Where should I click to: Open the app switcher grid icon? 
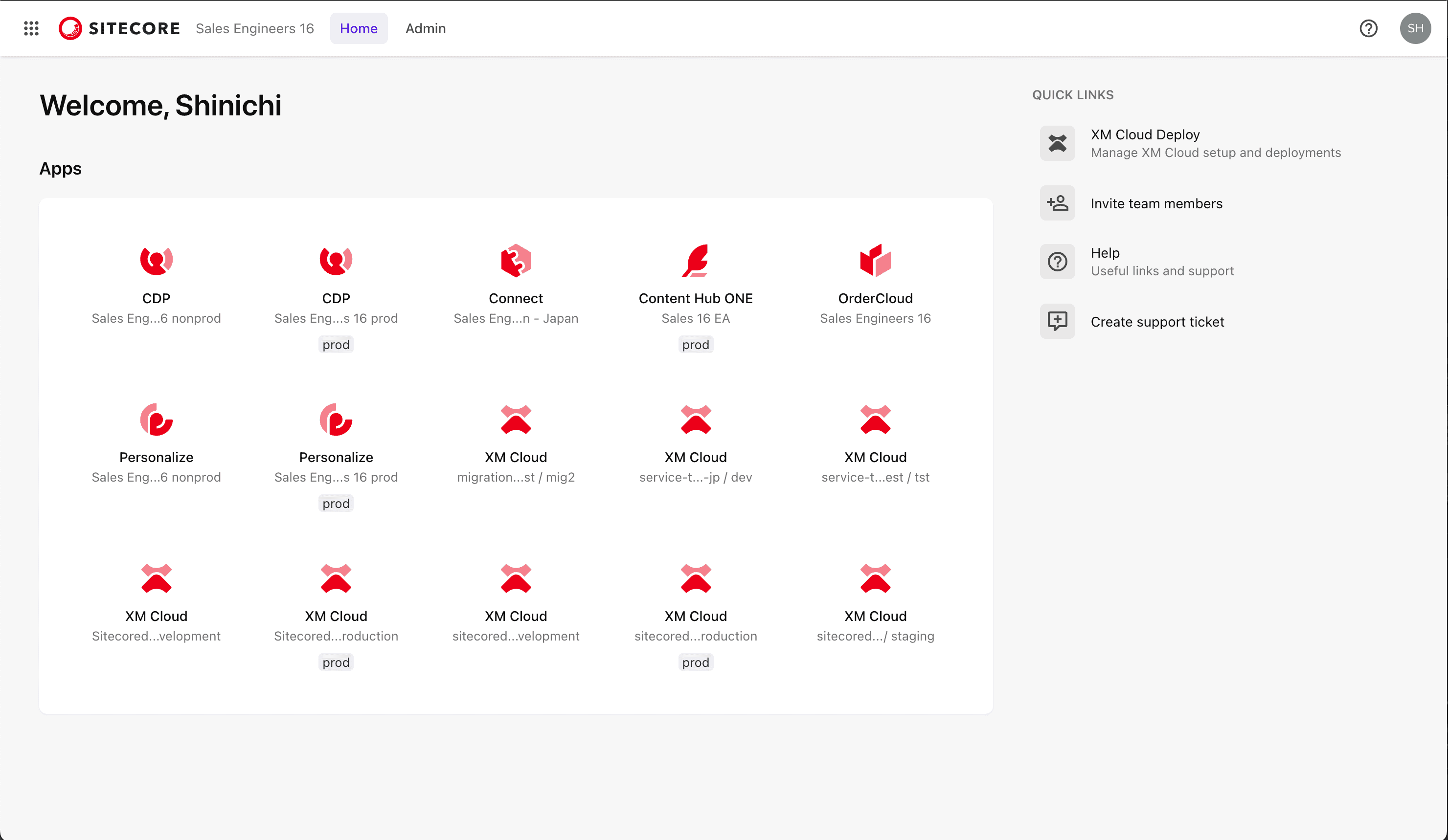[x=31, y=28]
